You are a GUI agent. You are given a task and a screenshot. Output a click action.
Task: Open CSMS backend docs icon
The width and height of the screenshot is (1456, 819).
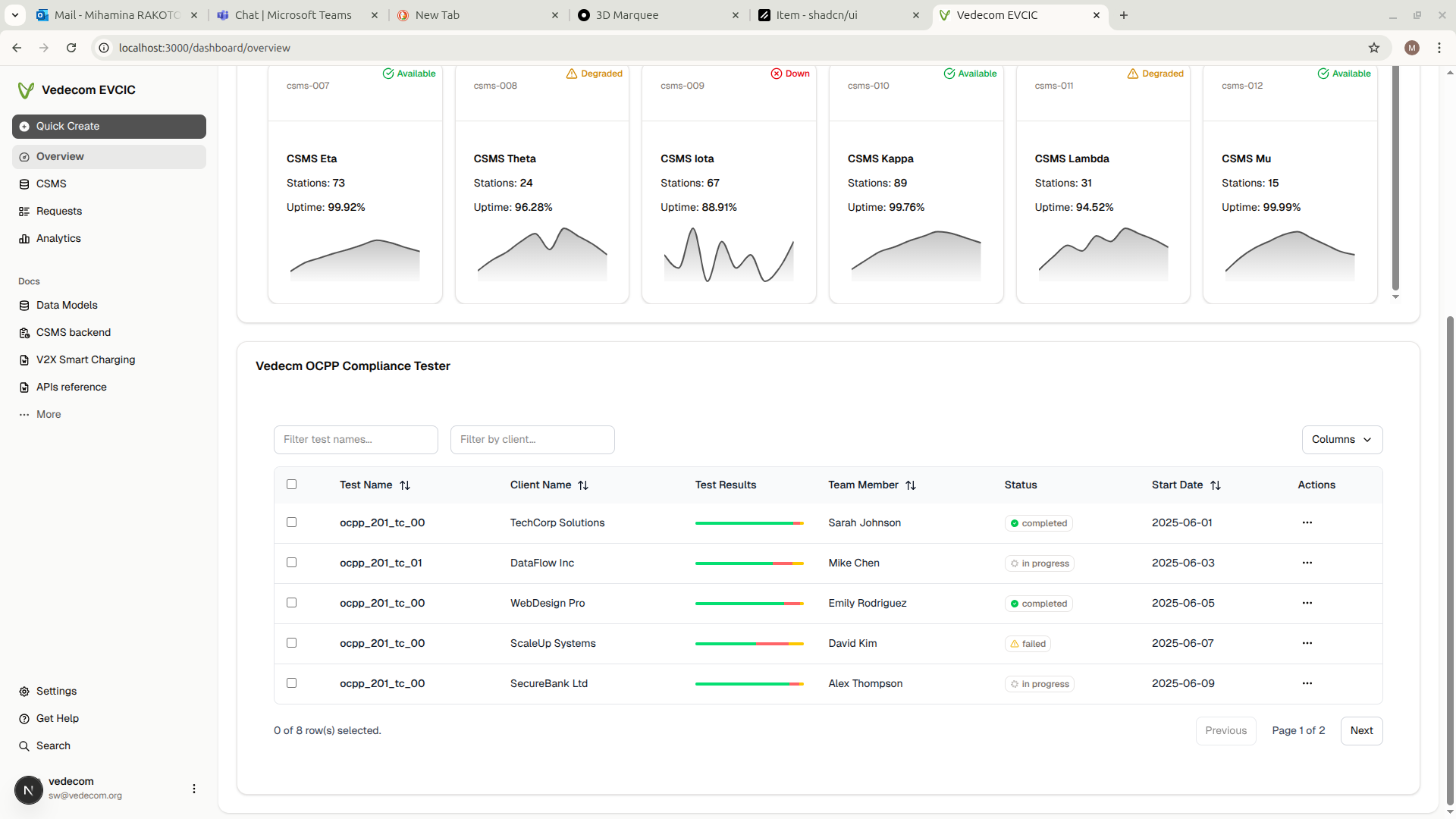24,333
